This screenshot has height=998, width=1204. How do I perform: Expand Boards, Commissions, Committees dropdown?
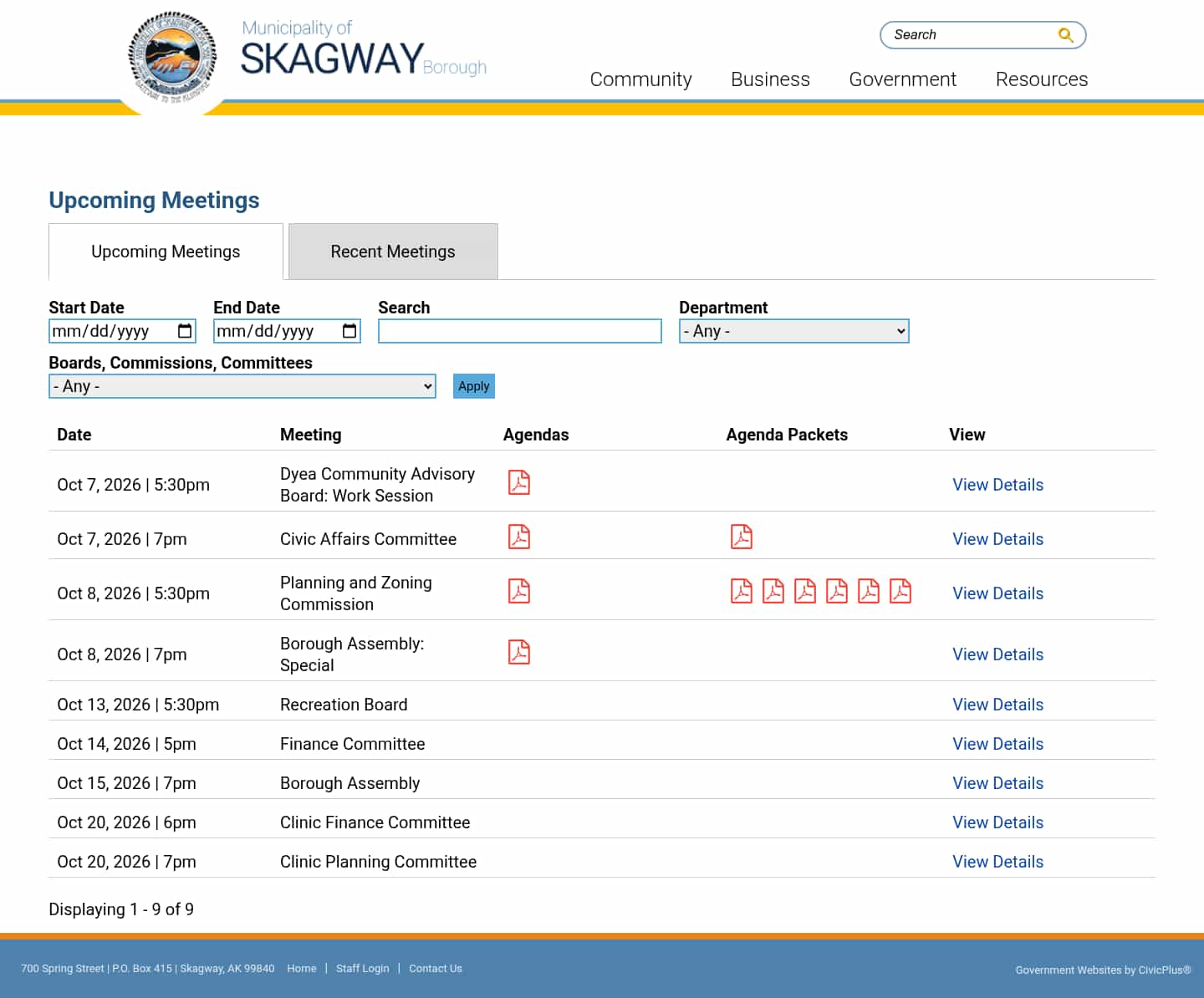242,386
